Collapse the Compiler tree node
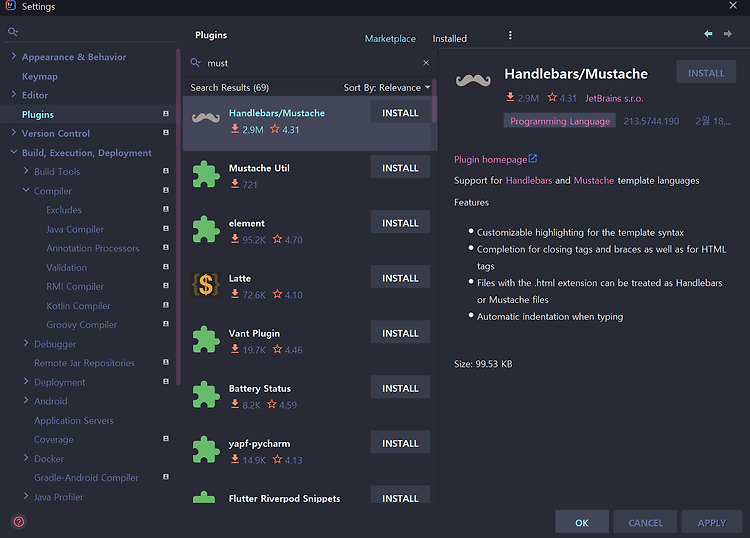 (26, 190)
